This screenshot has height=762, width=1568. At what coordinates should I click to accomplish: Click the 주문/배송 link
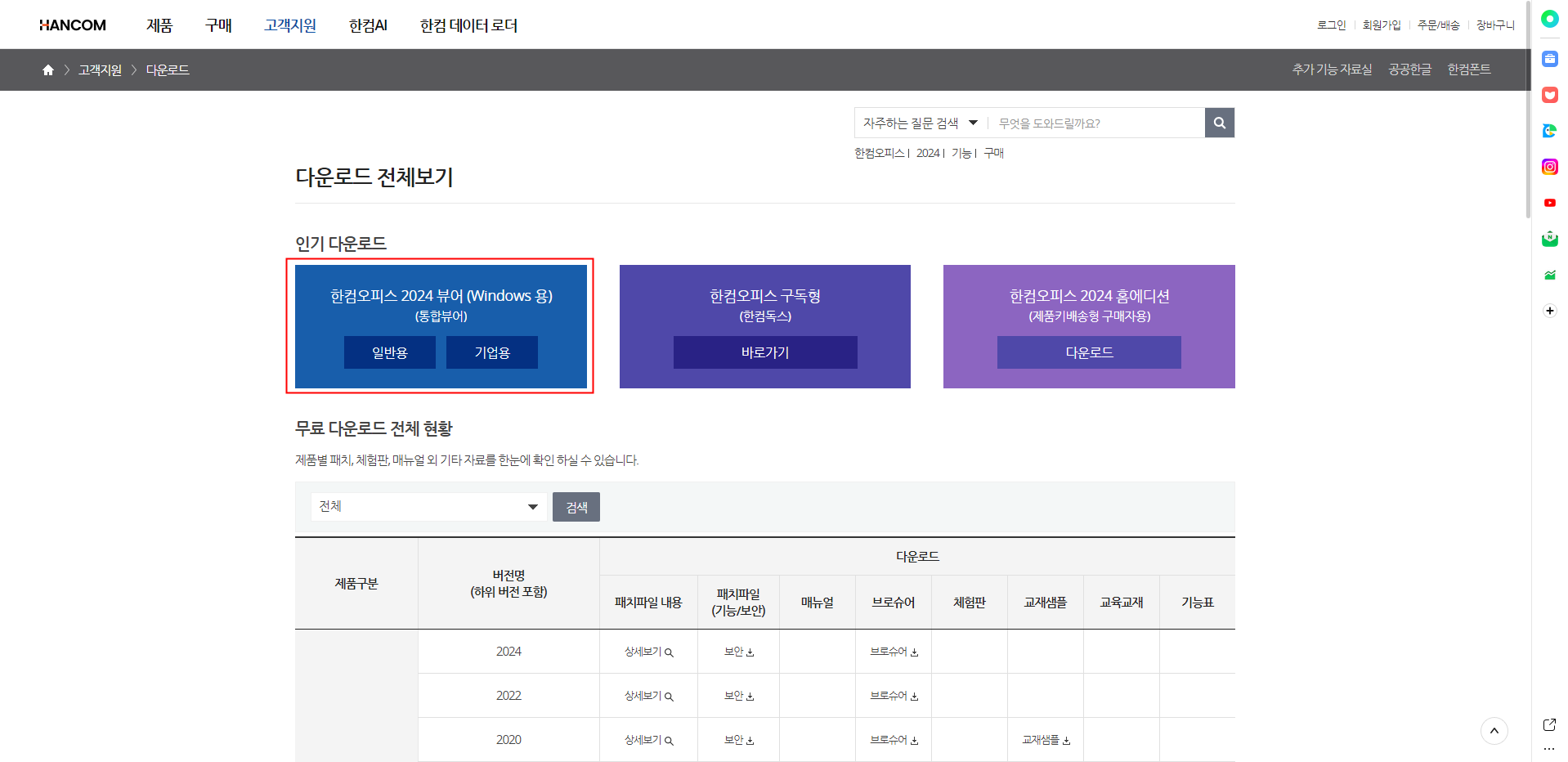point(1438,25)
